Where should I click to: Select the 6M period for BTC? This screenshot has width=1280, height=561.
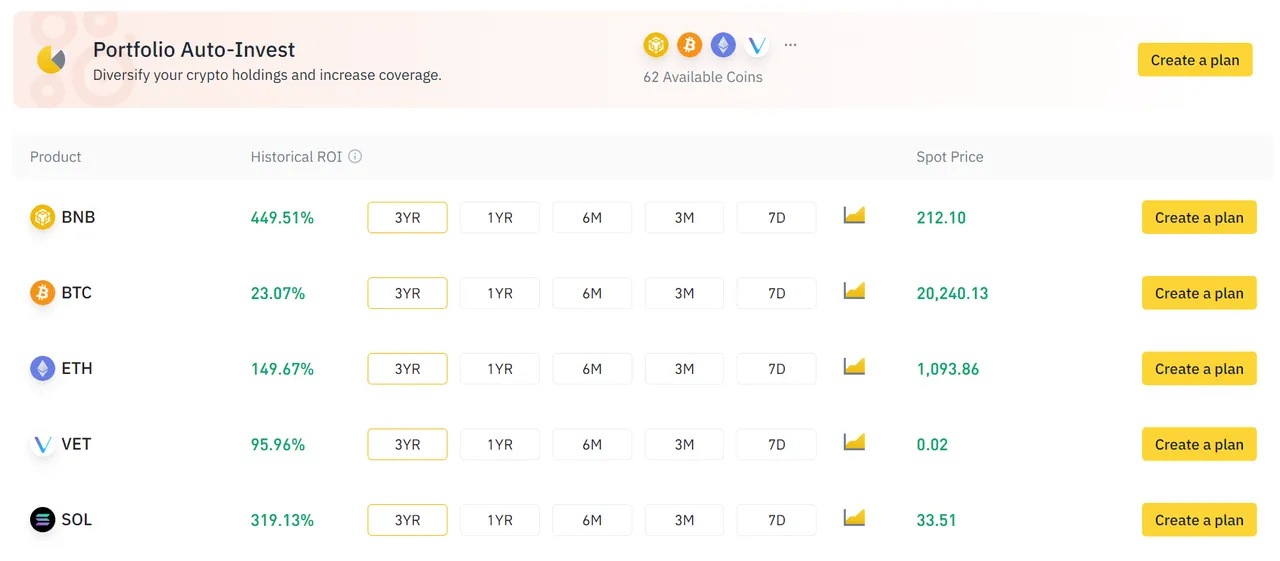click(x=592, y=293)
